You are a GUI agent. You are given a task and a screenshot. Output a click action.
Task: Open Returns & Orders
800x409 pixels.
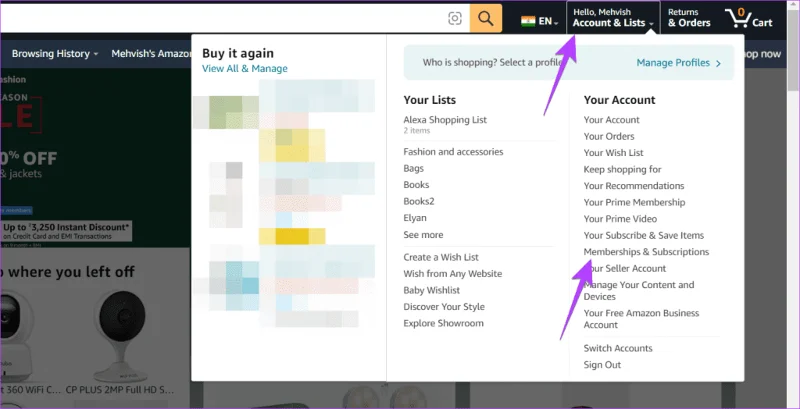tap(689, 18)
